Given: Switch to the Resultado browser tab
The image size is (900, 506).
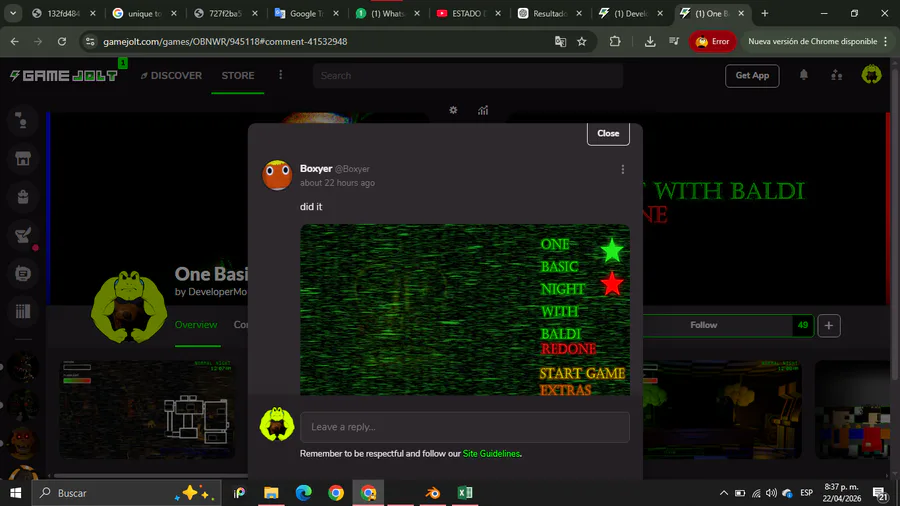Looking at the screenshot, I should [549, 13].
